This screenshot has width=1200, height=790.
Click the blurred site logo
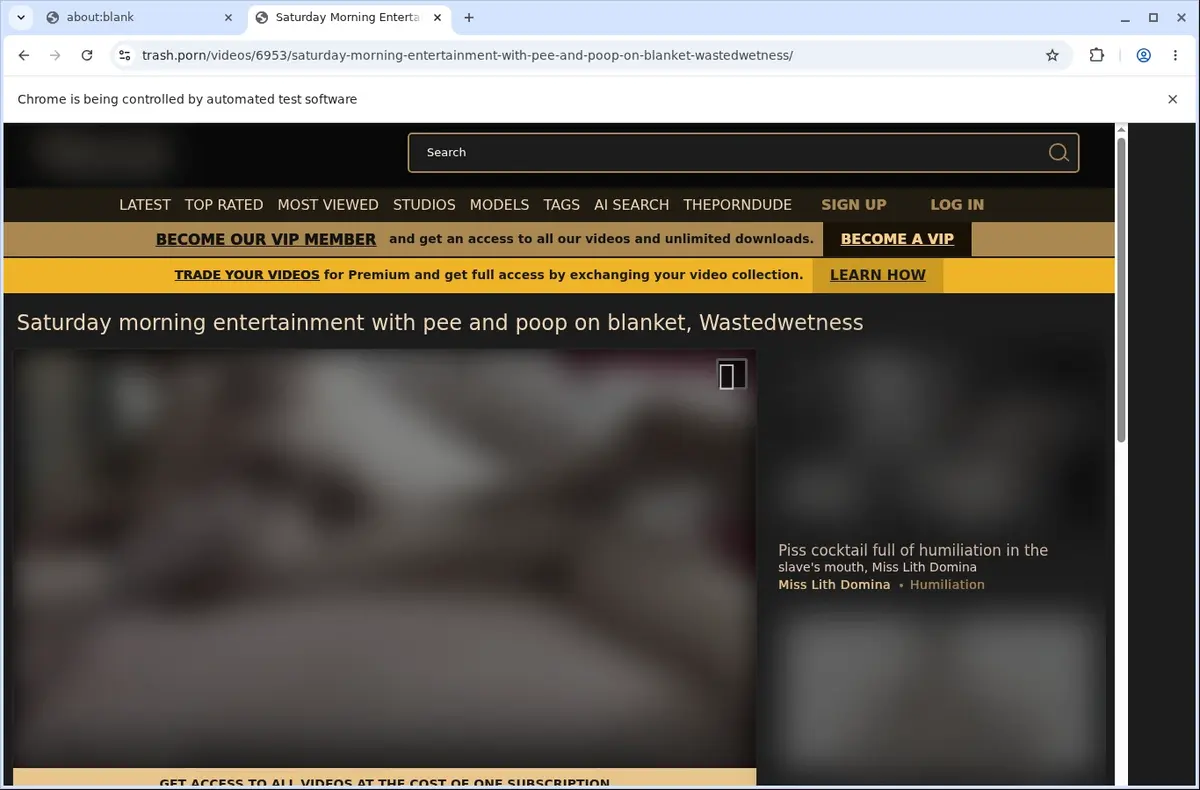[x=103, y=153]
